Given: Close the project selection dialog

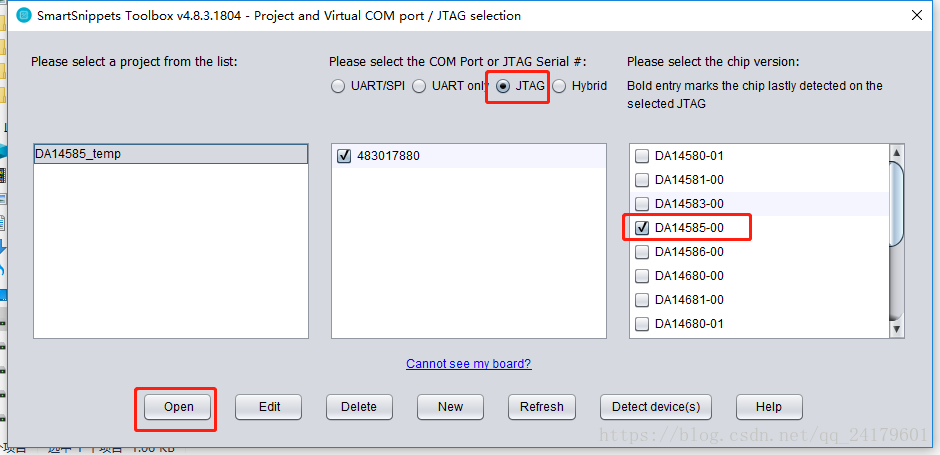Looking at the screenshot, I should pos(917,16).
